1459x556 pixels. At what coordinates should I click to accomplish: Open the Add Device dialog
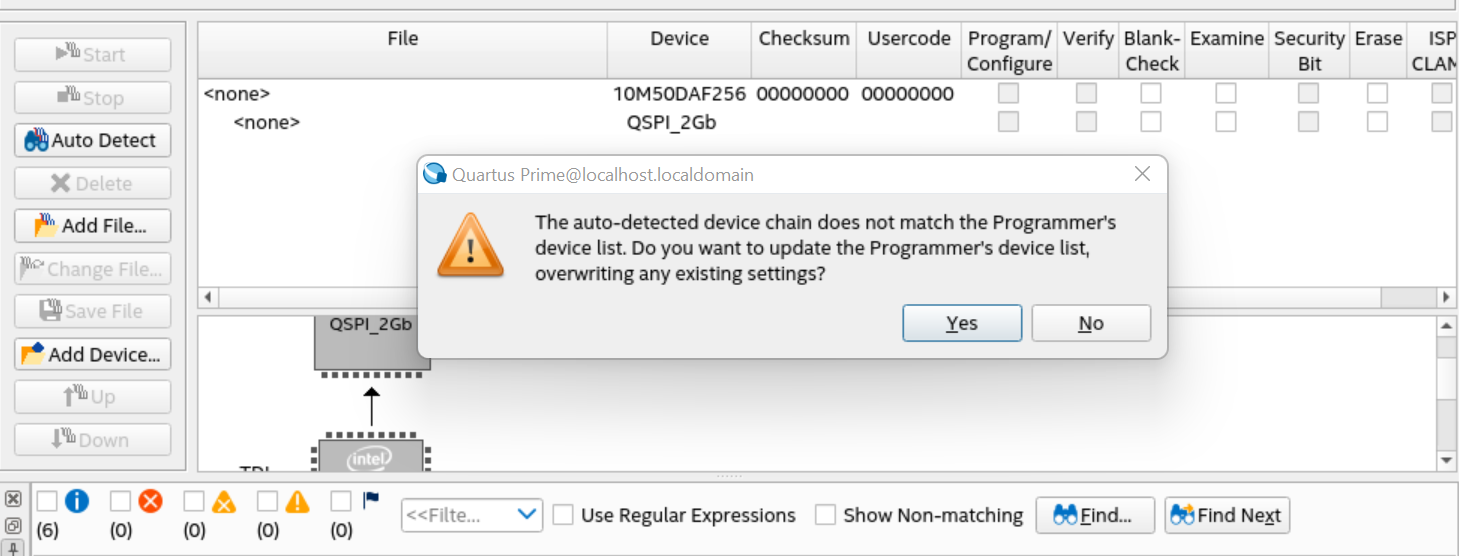point(92,354)
